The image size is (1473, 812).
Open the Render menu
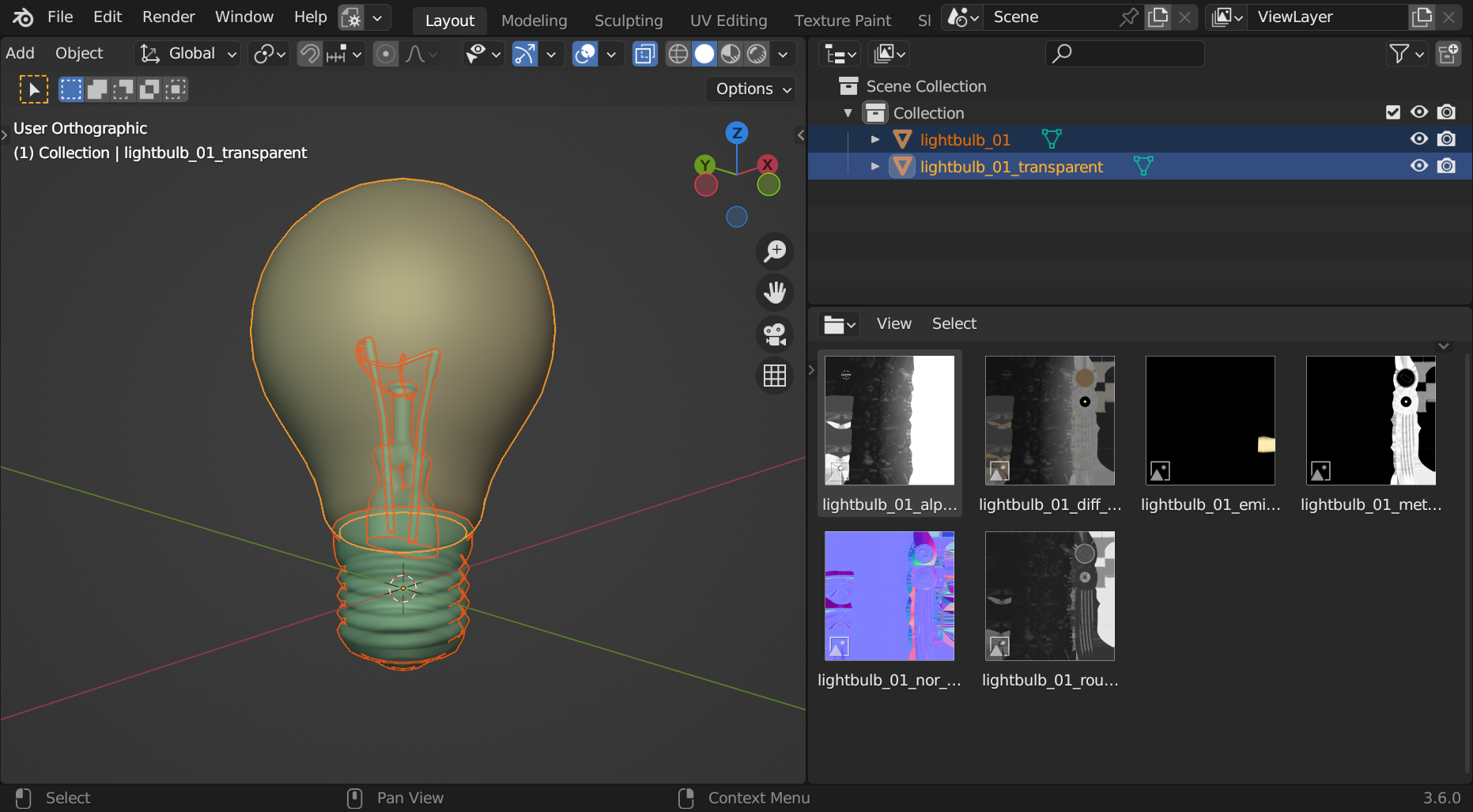(x=168, y=17)
